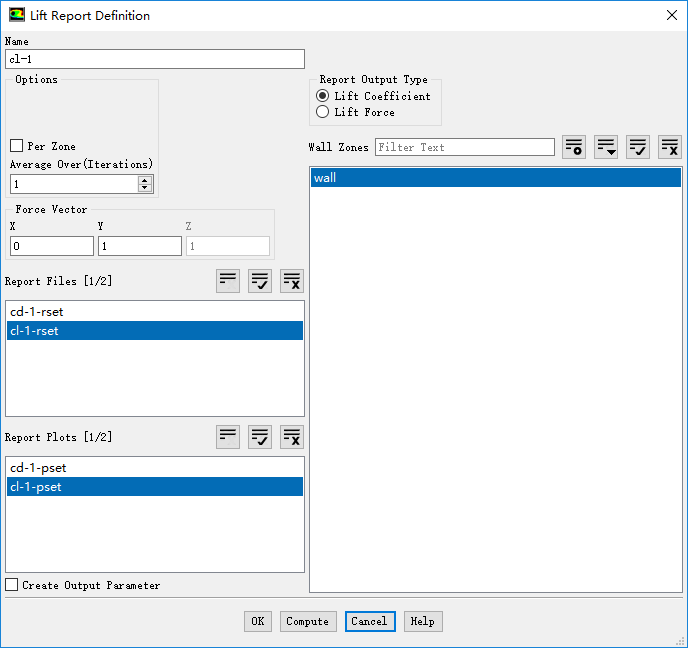
Task: Open the Wall Zones grouping dropdown
Action: point(606,147)
